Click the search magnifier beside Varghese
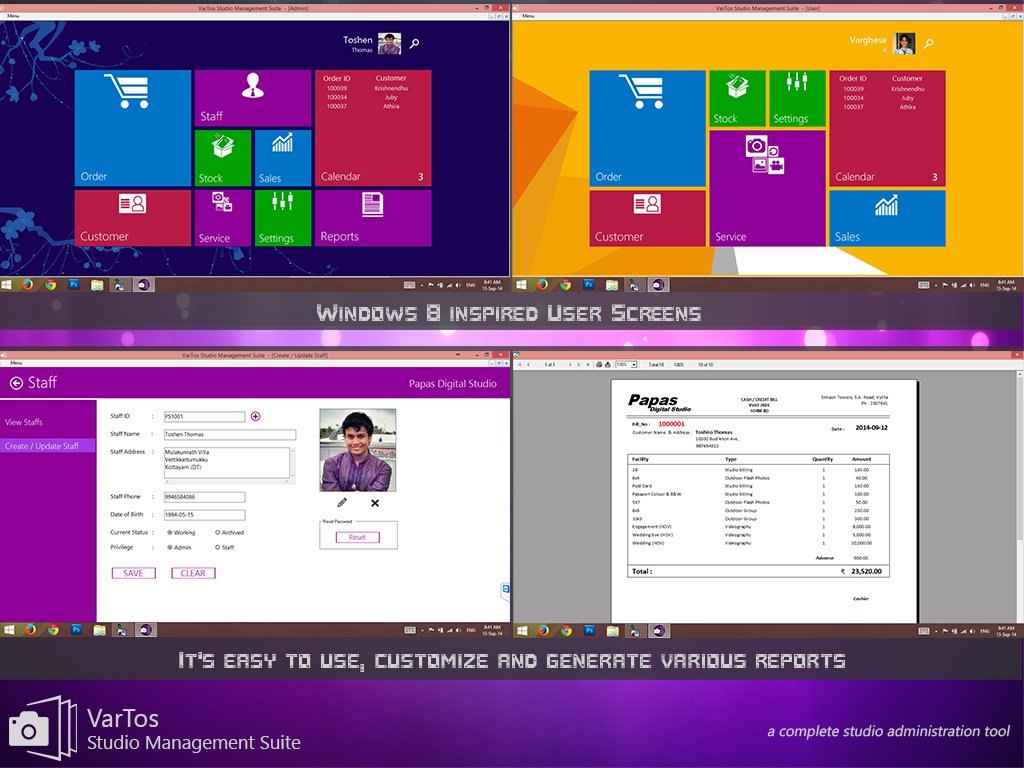The image size is (1024, 768). [929, 44]
